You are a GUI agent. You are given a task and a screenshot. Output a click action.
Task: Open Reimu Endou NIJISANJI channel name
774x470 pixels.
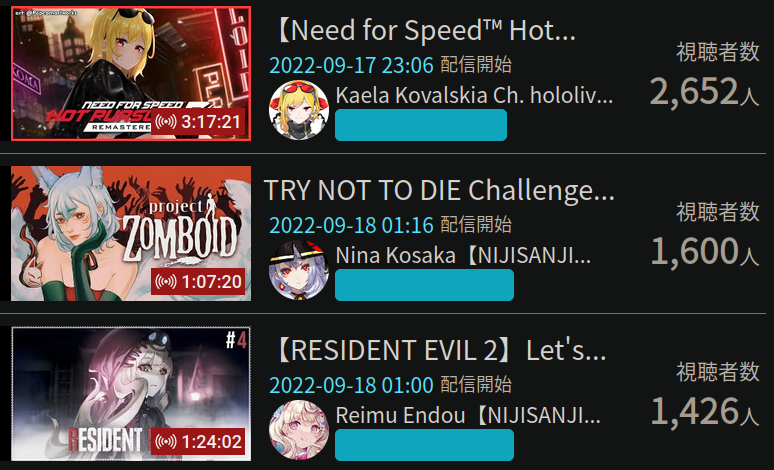[468, 415]
